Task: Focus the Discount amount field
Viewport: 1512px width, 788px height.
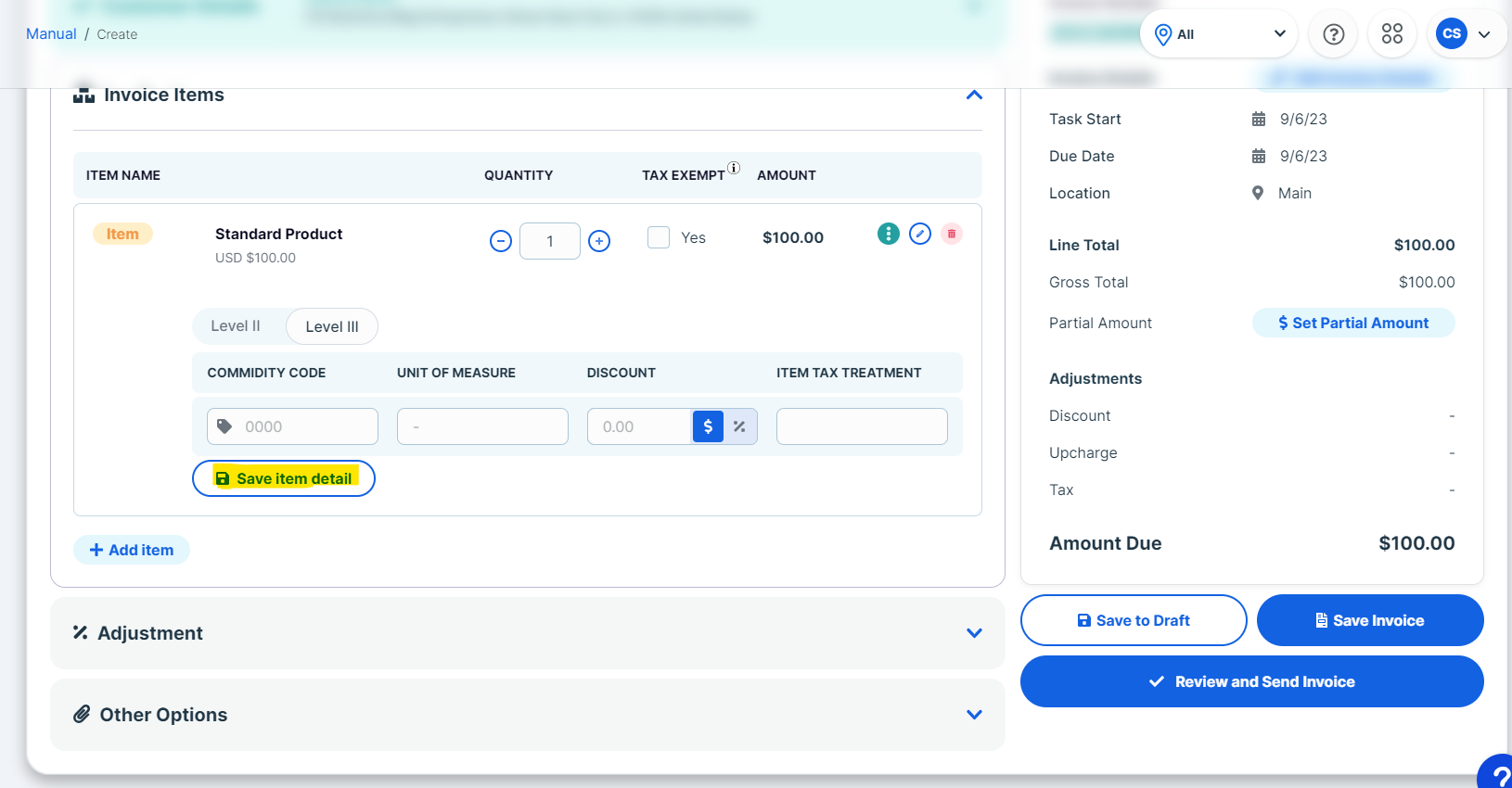Action: point(640,426)
